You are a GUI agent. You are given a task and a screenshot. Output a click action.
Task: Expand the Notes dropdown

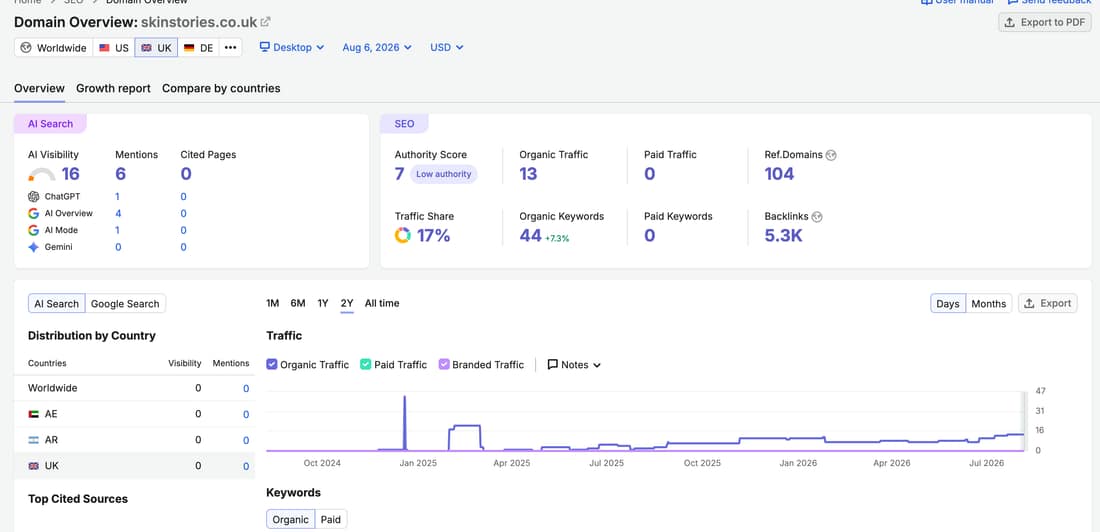tap(574, 364)
